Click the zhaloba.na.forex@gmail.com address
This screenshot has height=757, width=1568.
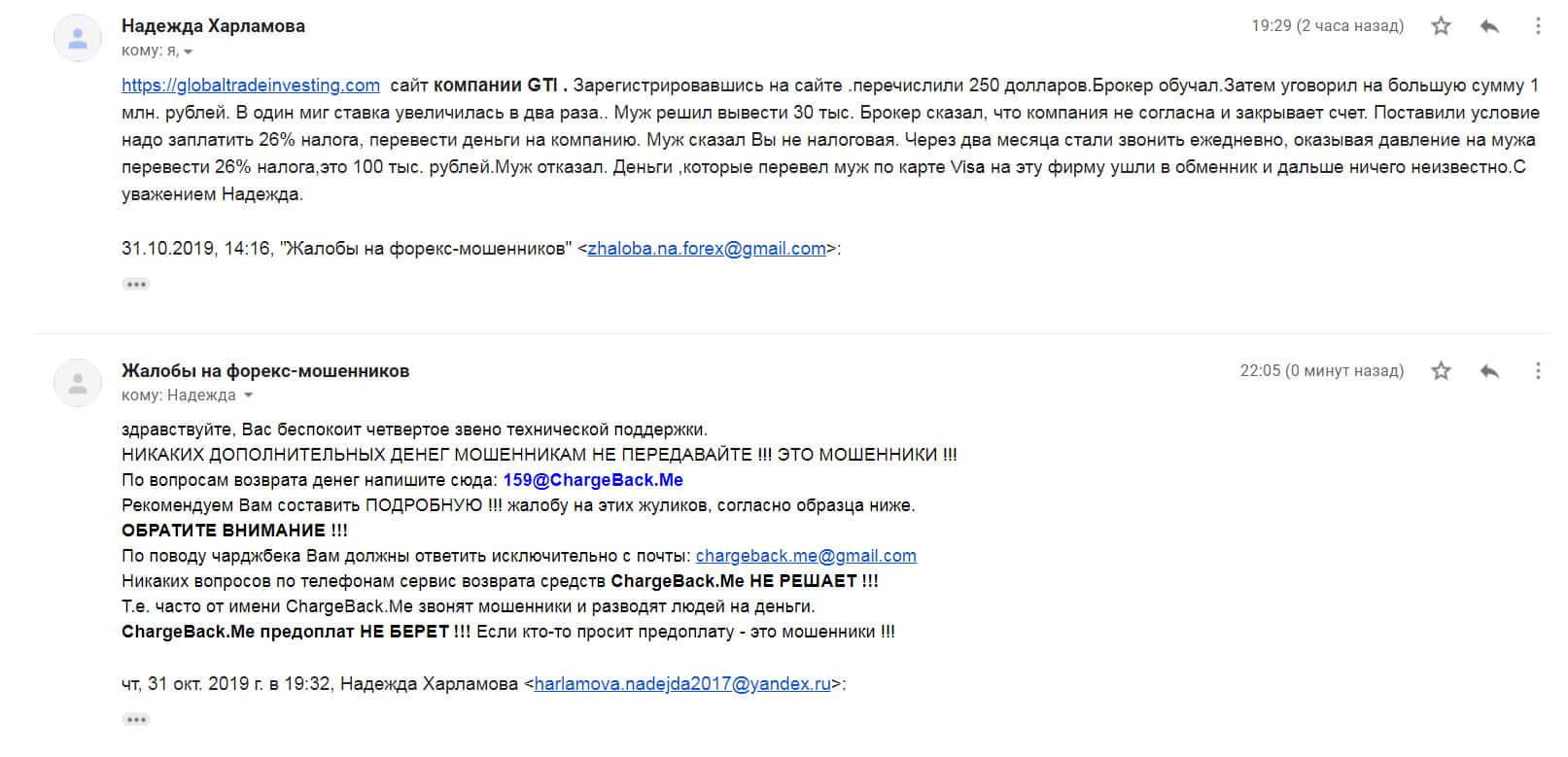click(707, 248)
